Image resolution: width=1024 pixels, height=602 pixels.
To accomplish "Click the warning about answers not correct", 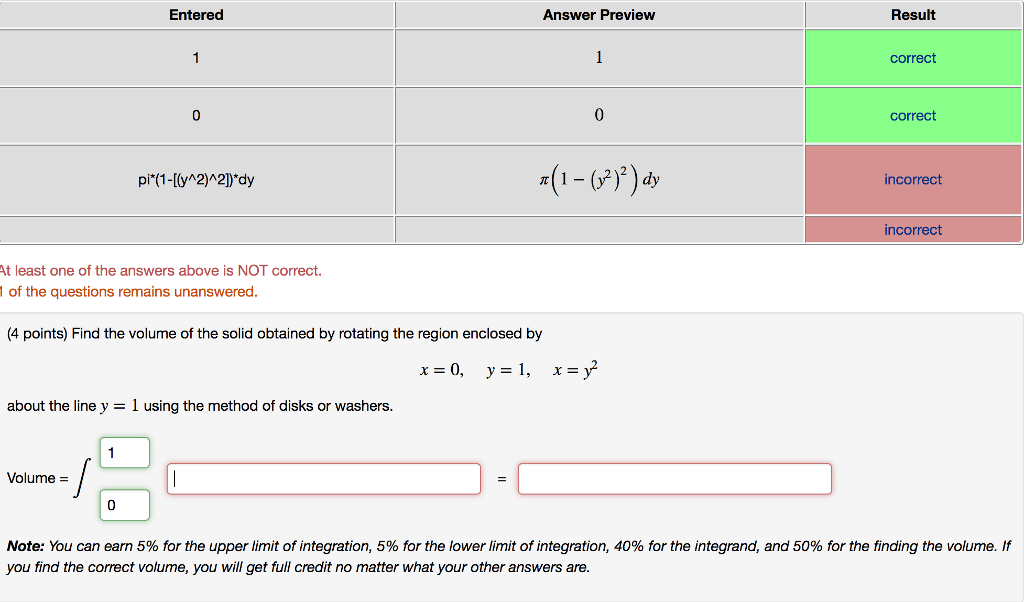I will click(160, 270).
